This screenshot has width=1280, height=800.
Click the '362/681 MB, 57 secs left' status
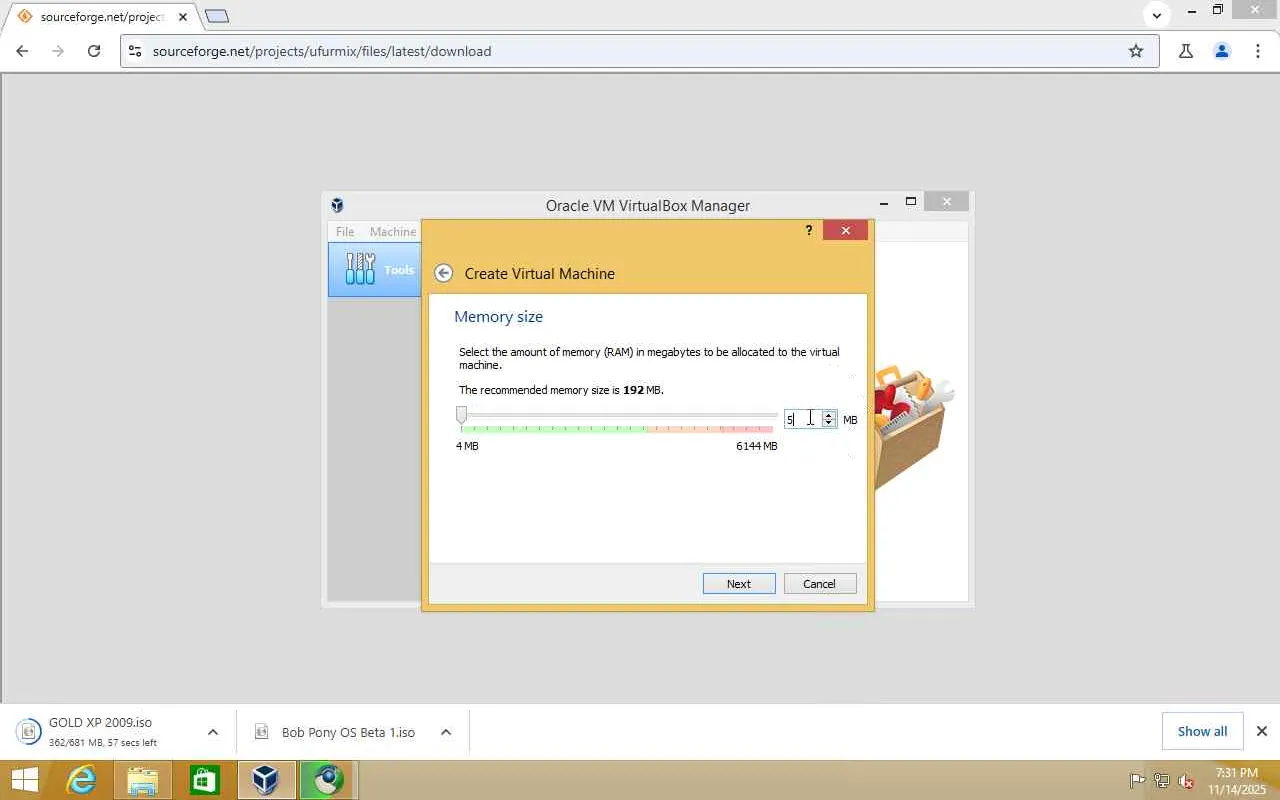(103, 743)
